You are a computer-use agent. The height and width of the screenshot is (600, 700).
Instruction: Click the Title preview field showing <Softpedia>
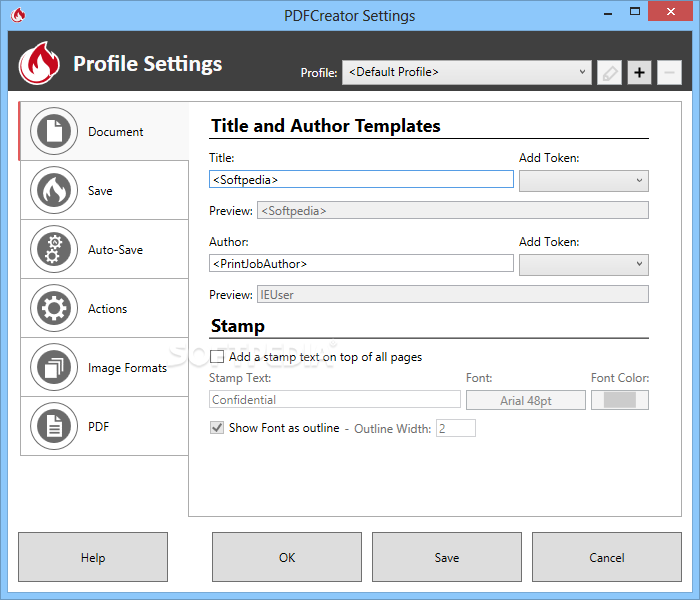[453, 210]
